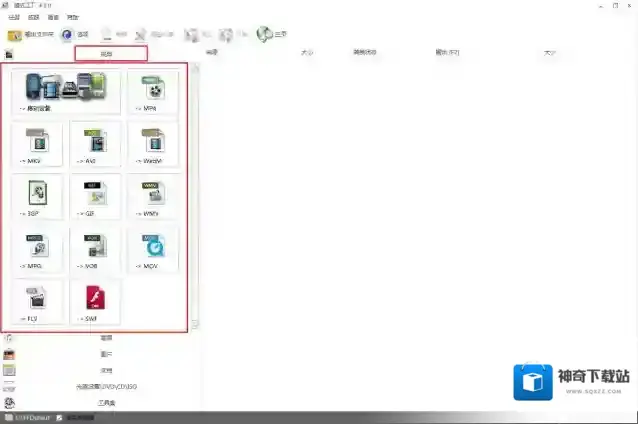The height and width of the screenshot is (424, 638).
Task: Click the Output Folder toolbar button
Action: click(28, 34)
